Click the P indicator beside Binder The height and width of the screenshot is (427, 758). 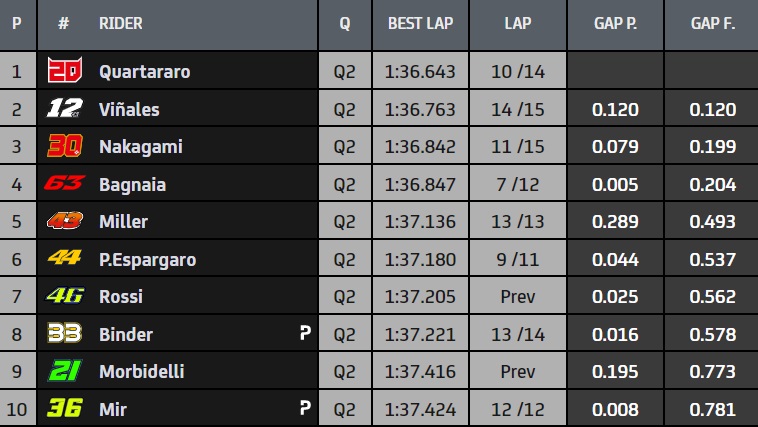305,334
